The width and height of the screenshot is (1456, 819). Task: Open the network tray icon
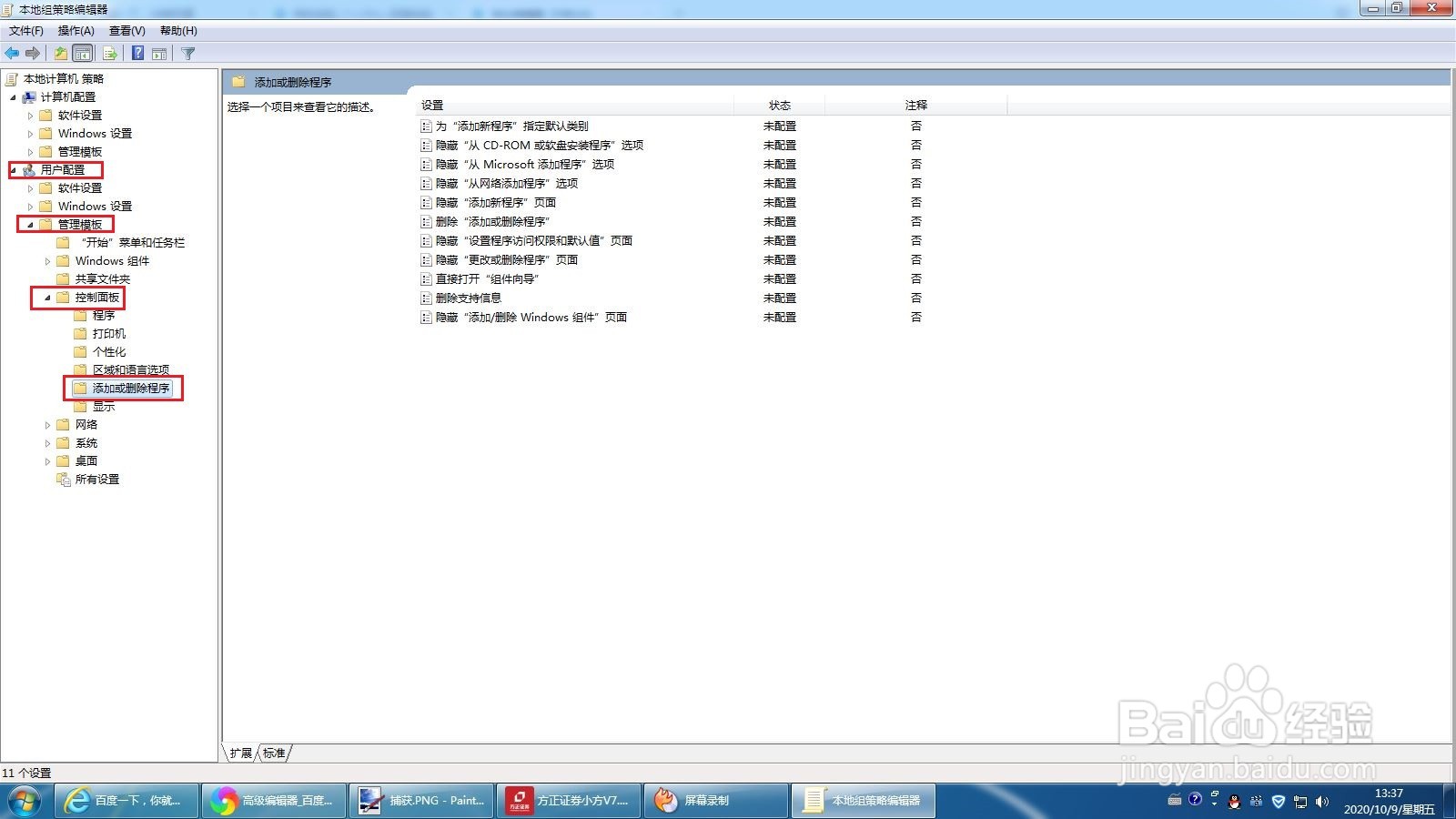[1300, 802]
